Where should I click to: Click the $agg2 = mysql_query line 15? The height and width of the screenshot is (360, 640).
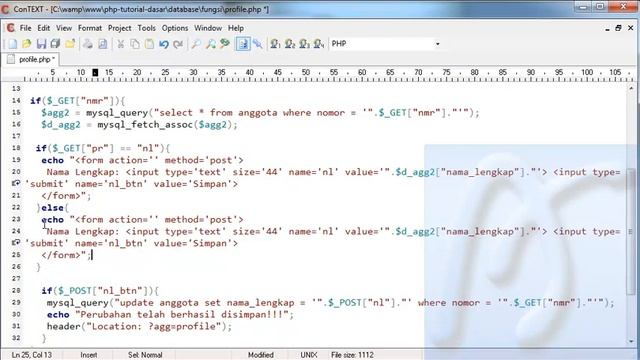pos(260,112)
